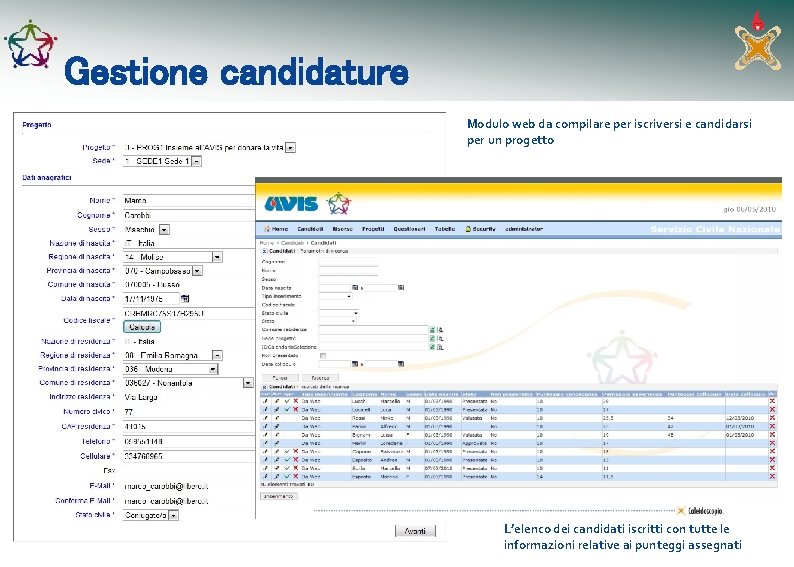The height and width of the screenshot is (567, 794).
Task: Click green check icon in first candidate row
Action: (x=287, y=401)
